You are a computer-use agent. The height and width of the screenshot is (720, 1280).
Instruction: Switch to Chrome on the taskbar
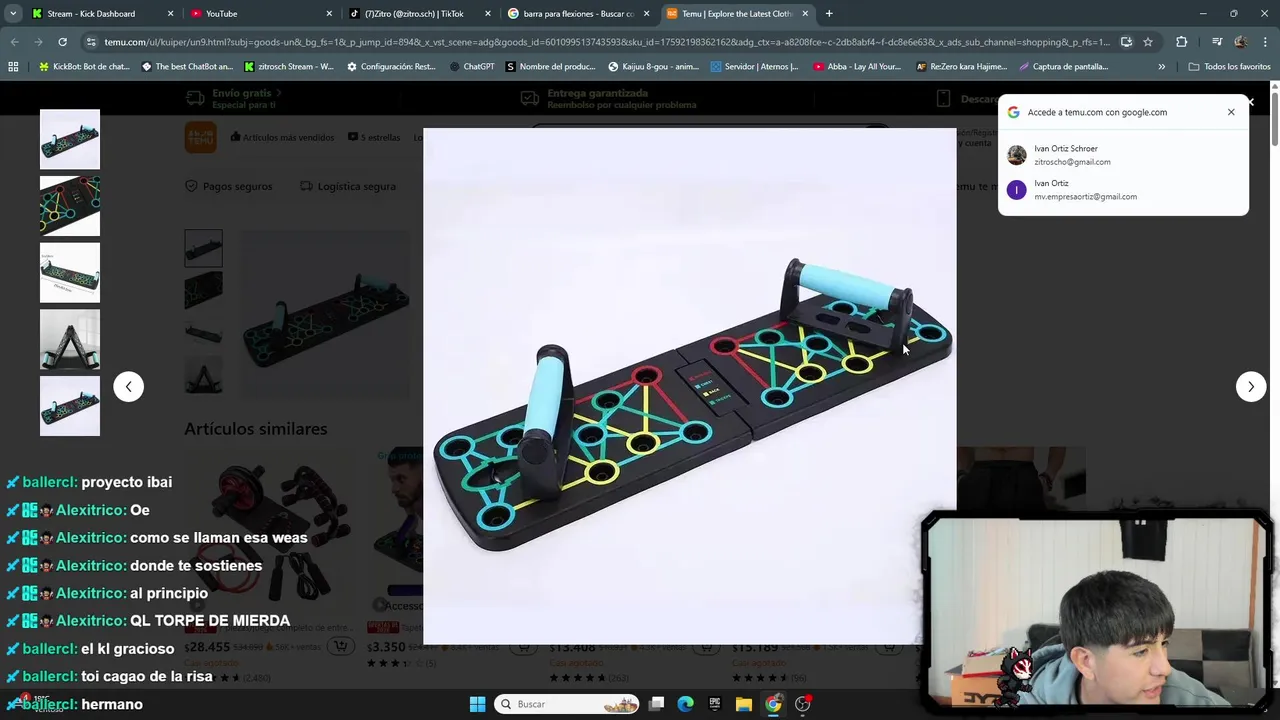click(773, 704)
